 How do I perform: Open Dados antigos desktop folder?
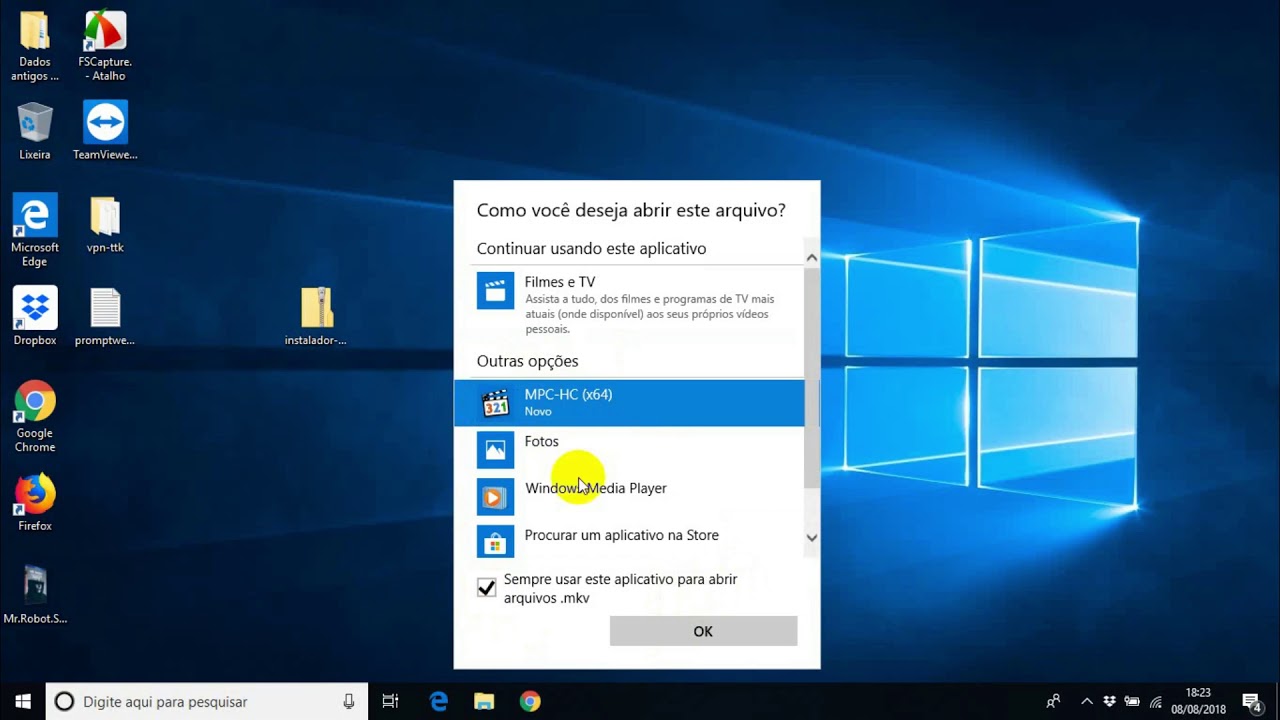coord(35,46)
